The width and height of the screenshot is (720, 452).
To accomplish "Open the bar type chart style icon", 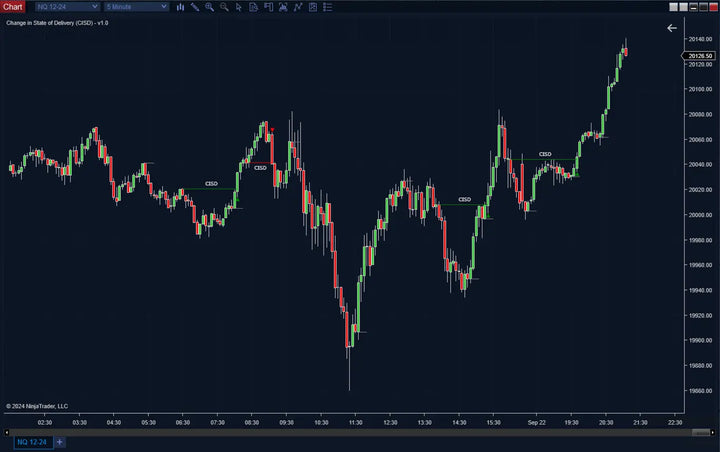I will click(x=180, y=6).
